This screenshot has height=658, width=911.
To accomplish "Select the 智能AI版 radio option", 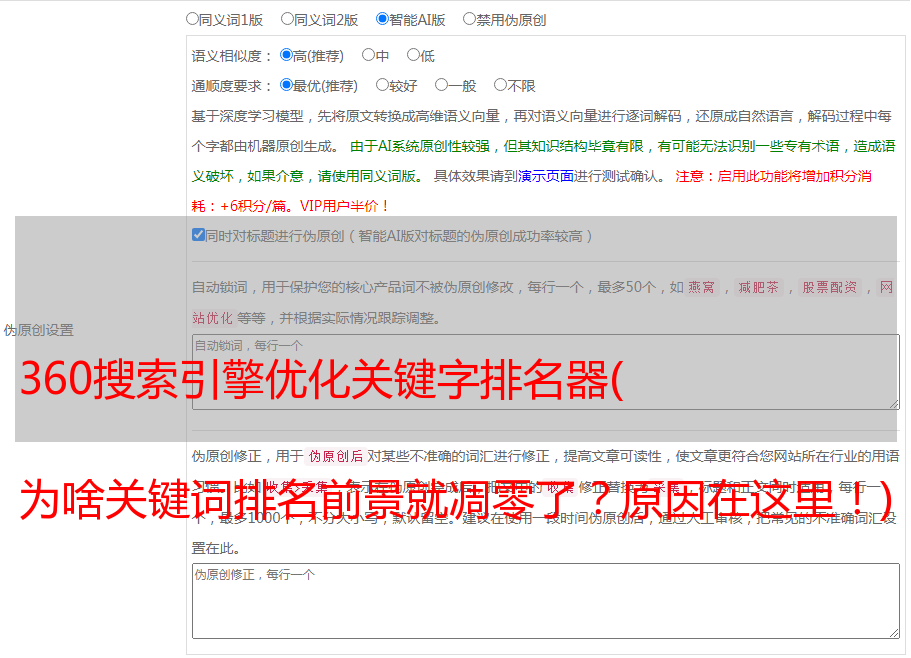I will coord(382,19).
